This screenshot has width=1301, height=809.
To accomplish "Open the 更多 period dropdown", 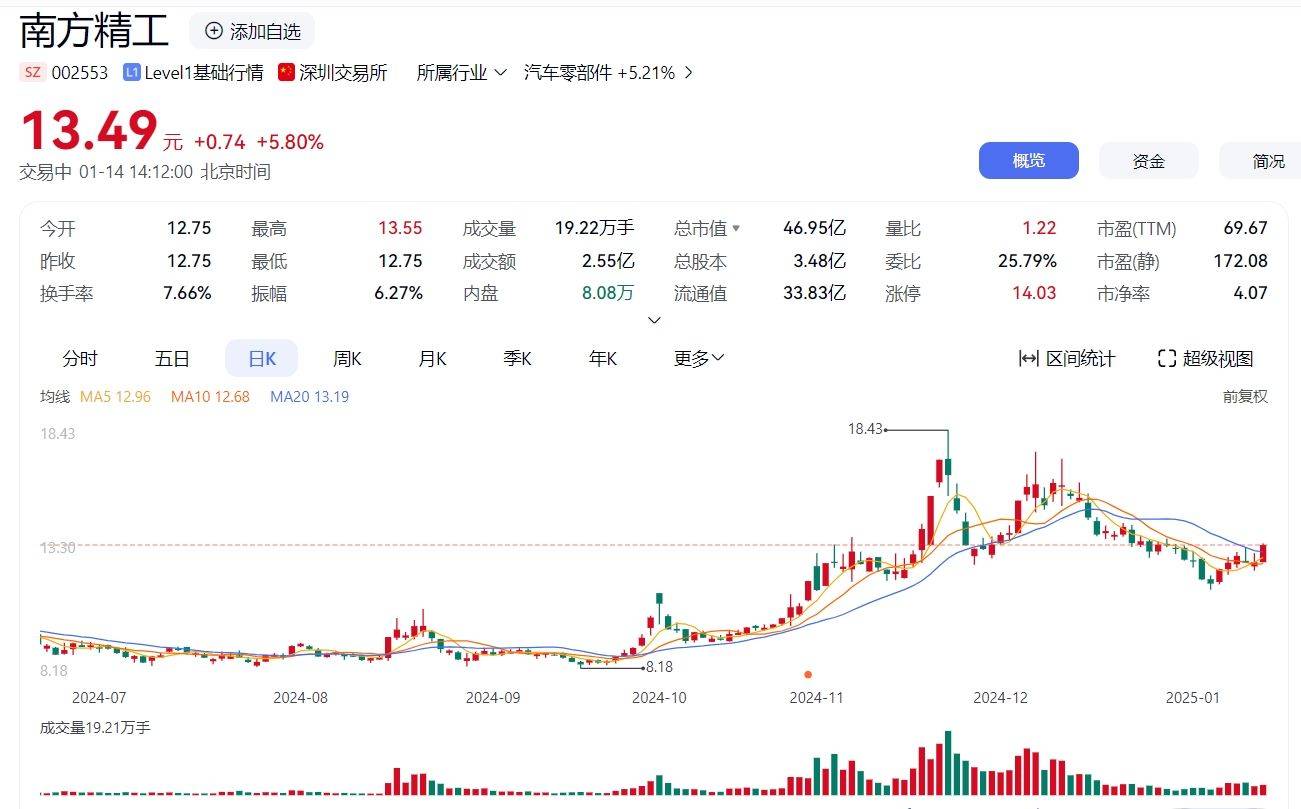I will pyautogui.click(x=699, y=359).
